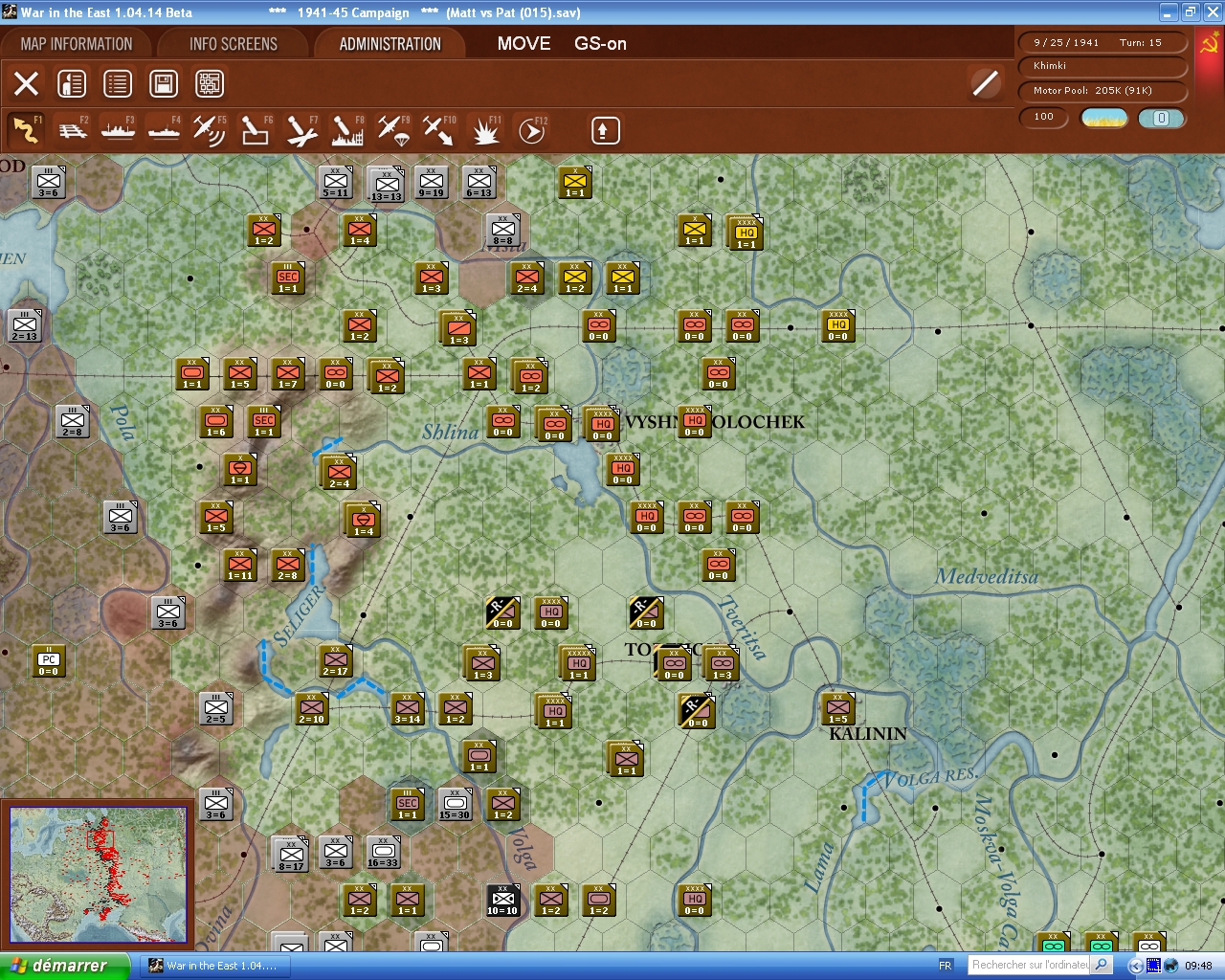Select the unit counter labeled 2=17
Screen dimensions: 1225x980
point(335,660)
